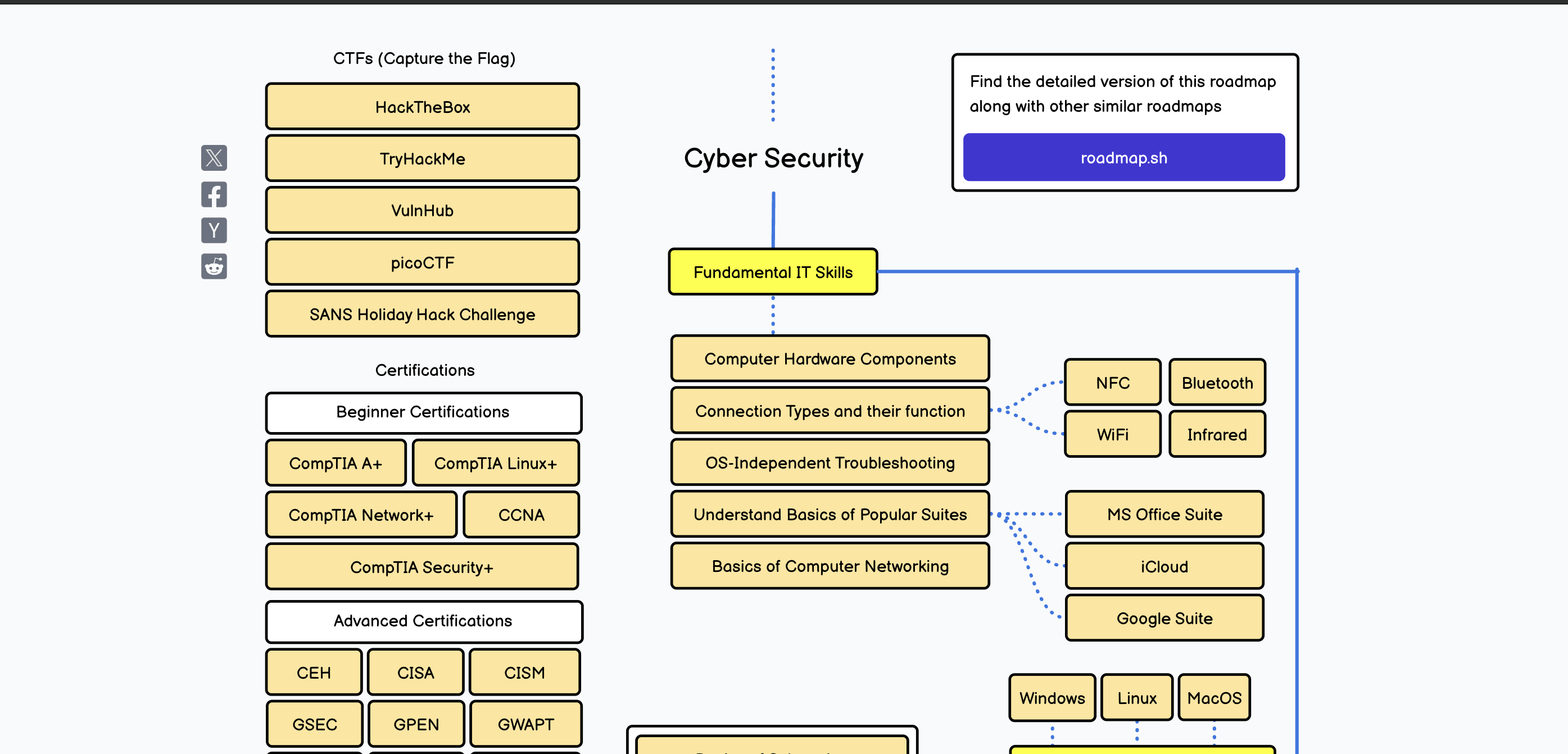Select the Google Suite option node
1568x754 pixels.
(x=1163, y=619)
